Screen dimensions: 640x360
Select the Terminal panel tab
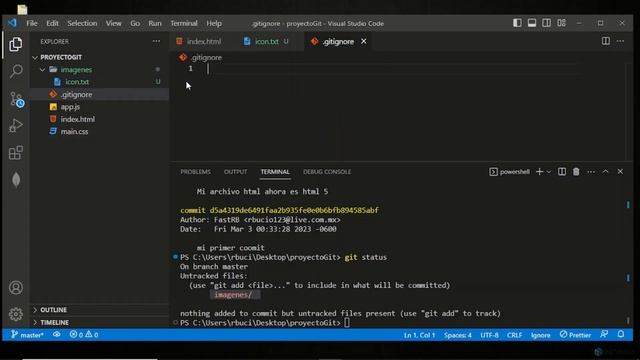click(x=275, y=172)
